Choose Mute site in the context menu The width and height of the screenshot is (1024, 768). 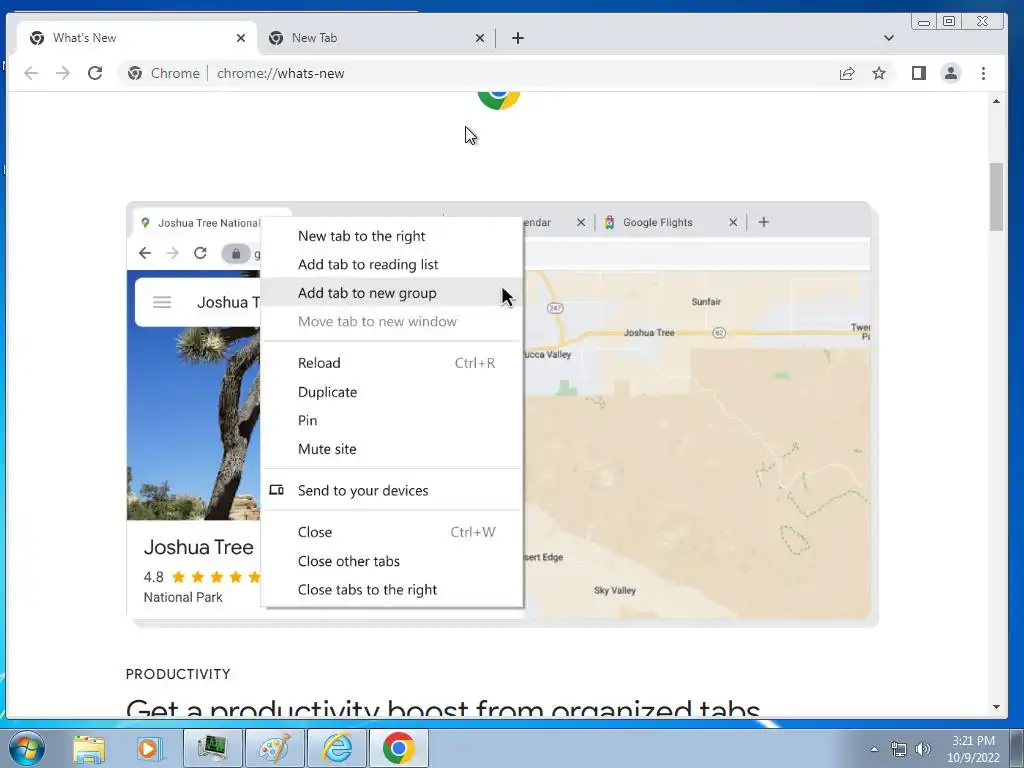point(392,449)
